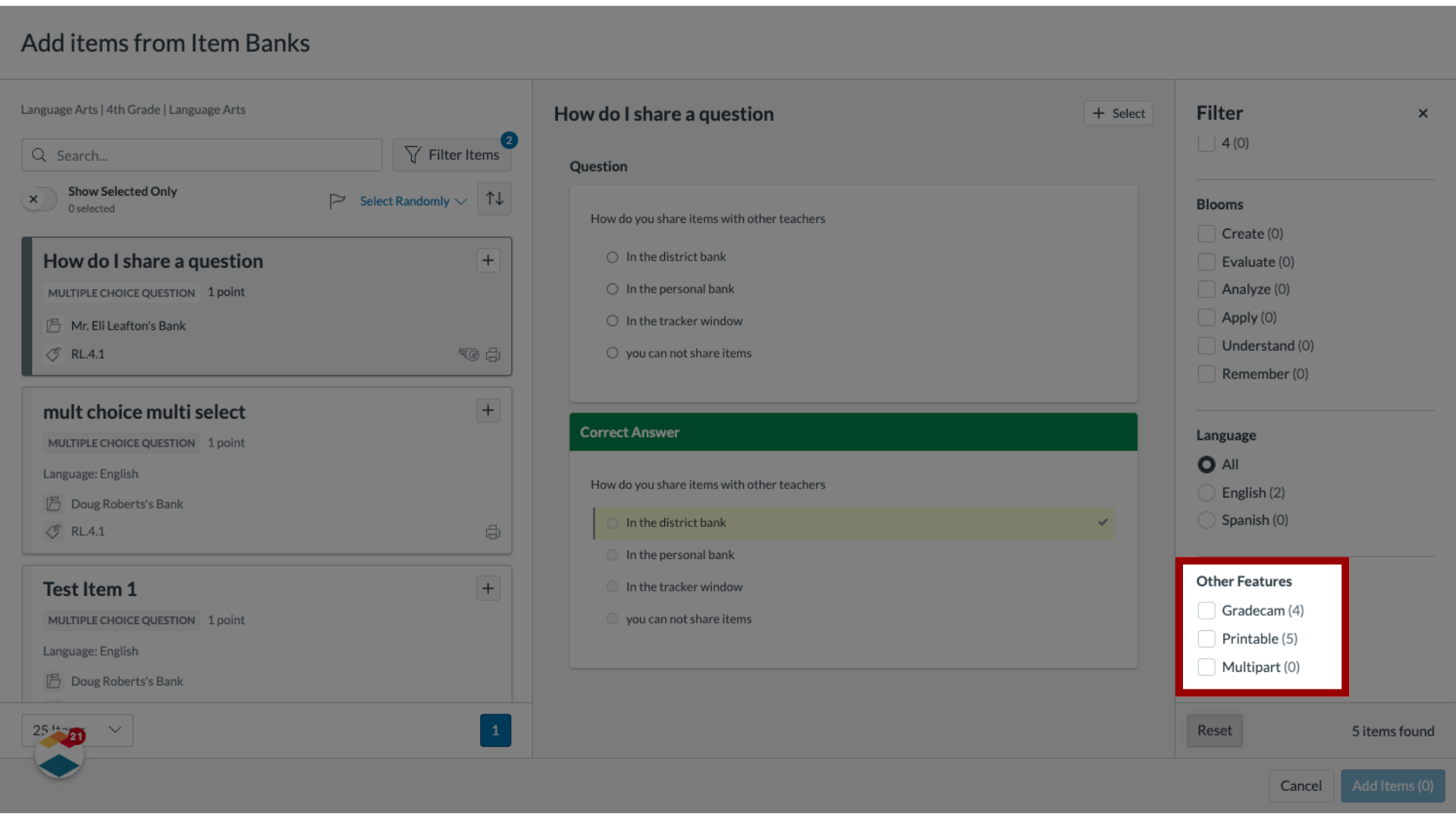Click the Add Items button
Screen dimensions: 1456x819
point(1392,785)
